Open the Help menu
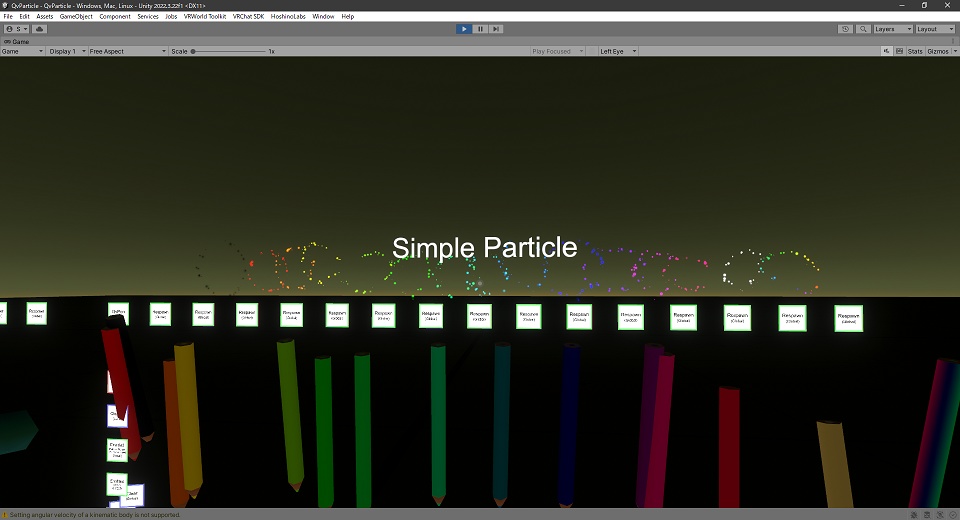Viewport: 960px width, 520px height. pyautogui.click(x=348, y=17)
